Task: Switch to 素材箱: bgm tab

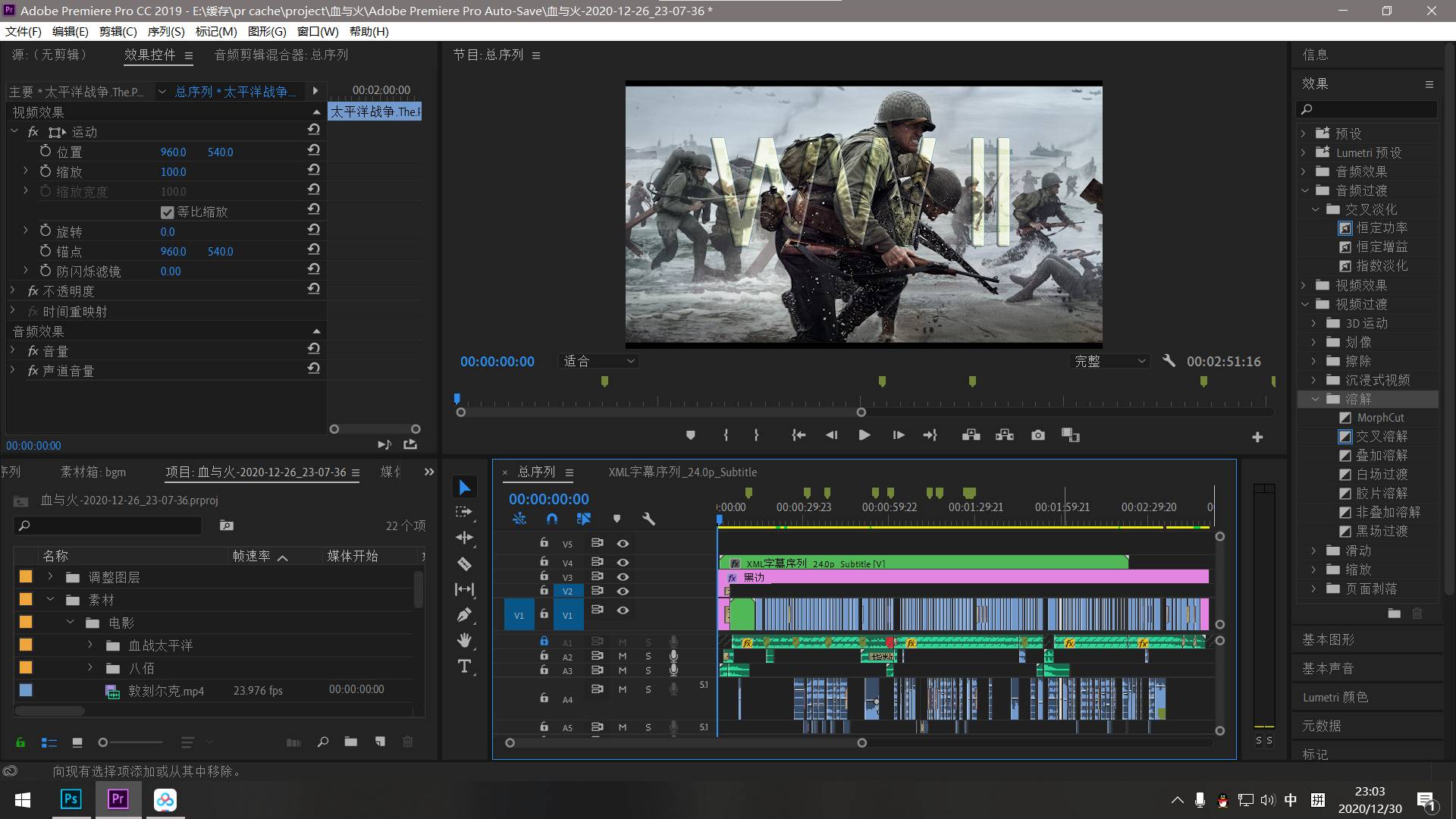Action: (x=93, y=472)
